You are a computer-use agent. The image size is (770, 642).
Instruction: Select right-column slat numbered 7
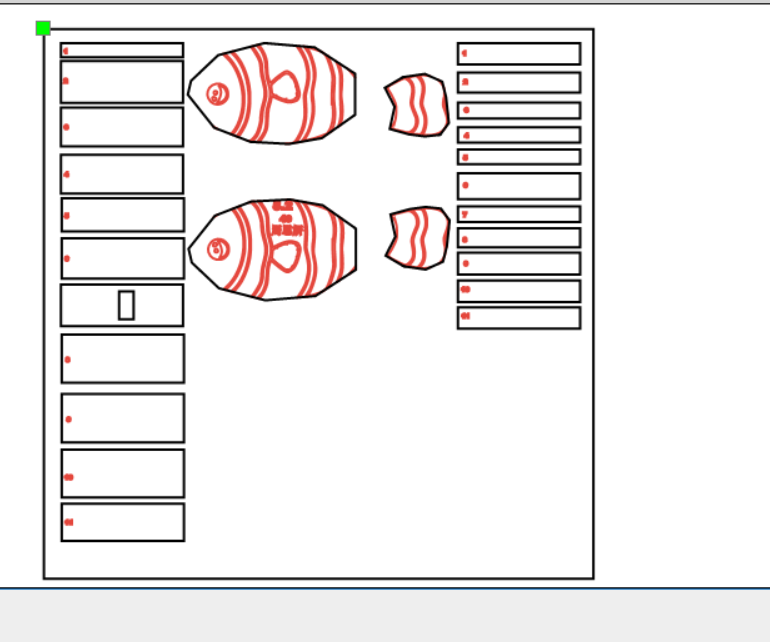tap(519, 214)
